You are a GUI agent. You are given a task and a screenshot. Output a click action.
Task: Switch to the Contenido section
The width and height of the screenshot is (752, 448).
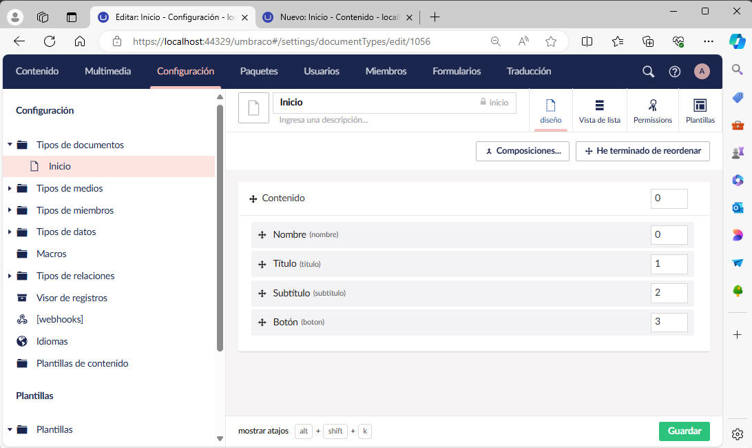pyautogui.click(x=37, y=72)
